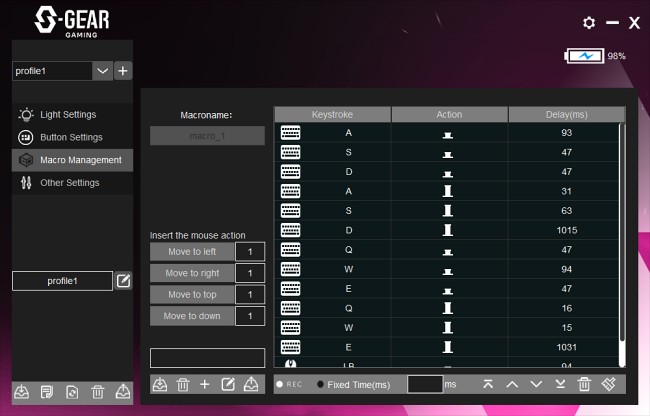
Task: Click the fixed time ms input box
Action: [425, 385]
